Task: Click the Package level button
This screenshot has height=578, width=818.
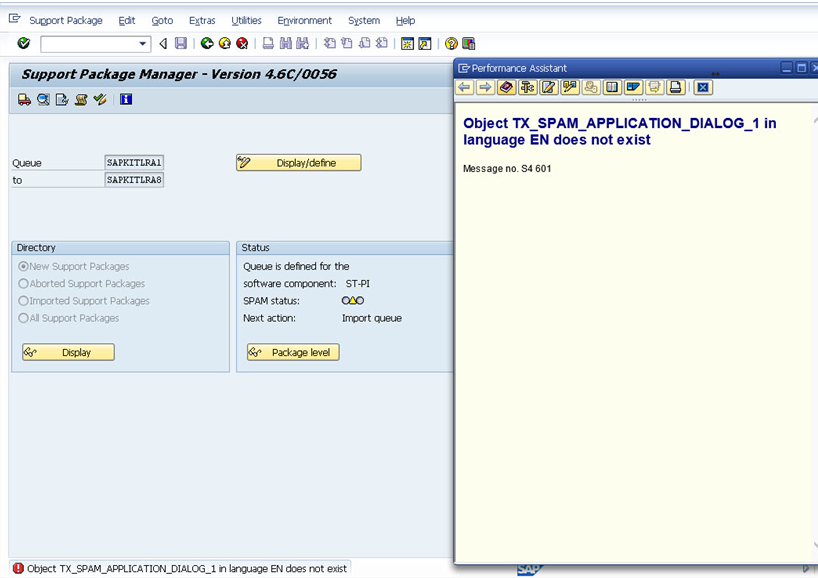Action: pos(293,353)
